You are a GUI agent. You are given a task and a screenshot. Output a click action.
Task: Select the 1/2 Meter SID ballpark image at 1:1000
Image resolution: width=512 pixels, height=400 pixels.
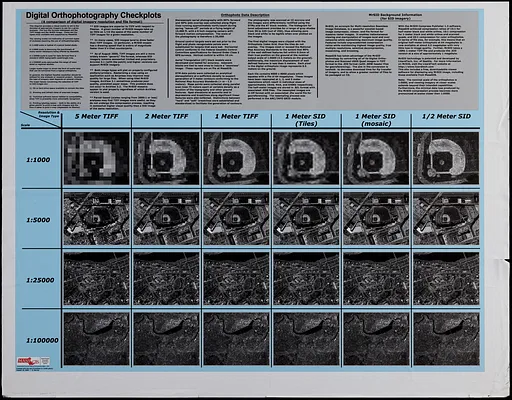(x=446, y=158)
